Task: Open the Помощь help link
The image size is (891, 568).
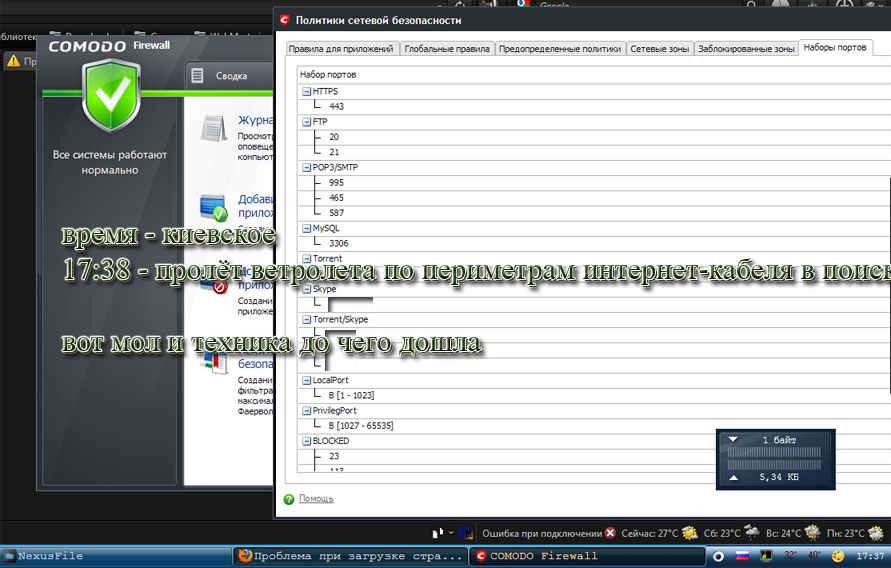Action: point(316,499)
